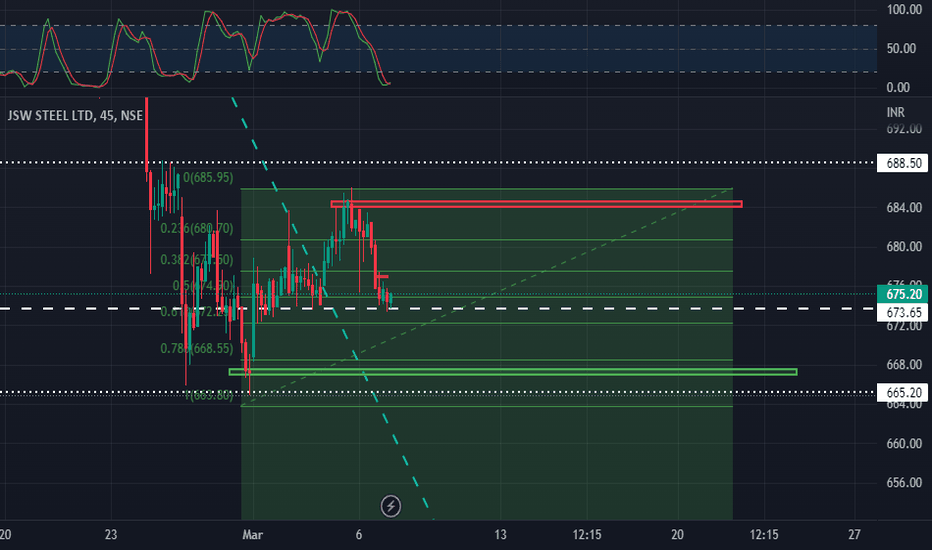Click the lightning bolt replay icon
This screenshot has width=932, height=550.
[391, 506]
